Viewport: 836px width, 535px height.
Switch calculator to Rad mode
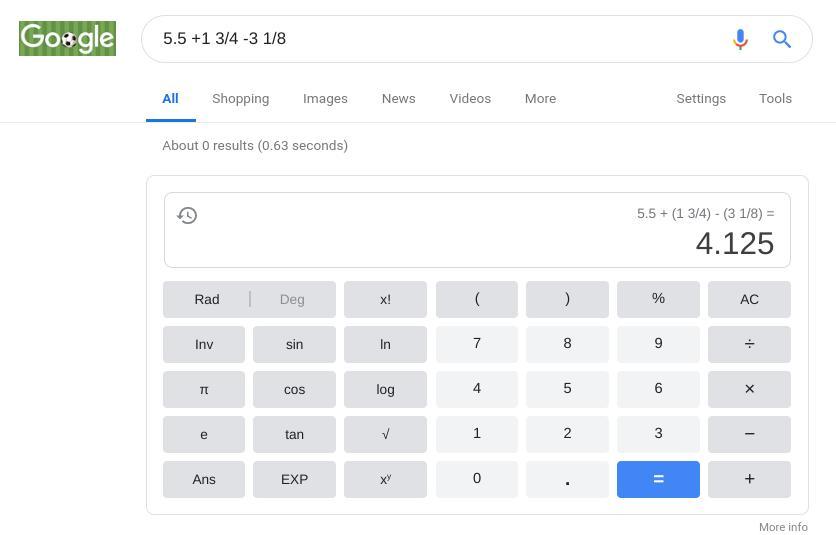(x=207, y=299)
